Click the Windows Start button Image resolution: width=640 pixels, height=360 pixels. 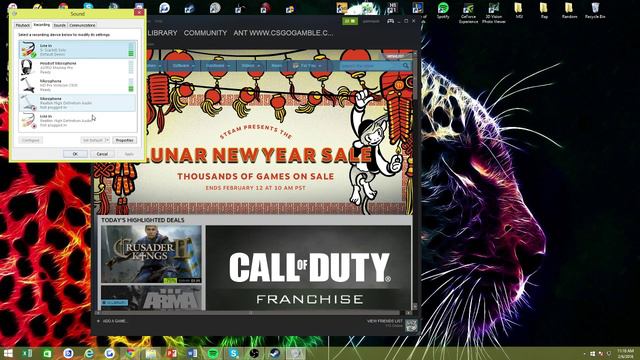pos(8,353)
